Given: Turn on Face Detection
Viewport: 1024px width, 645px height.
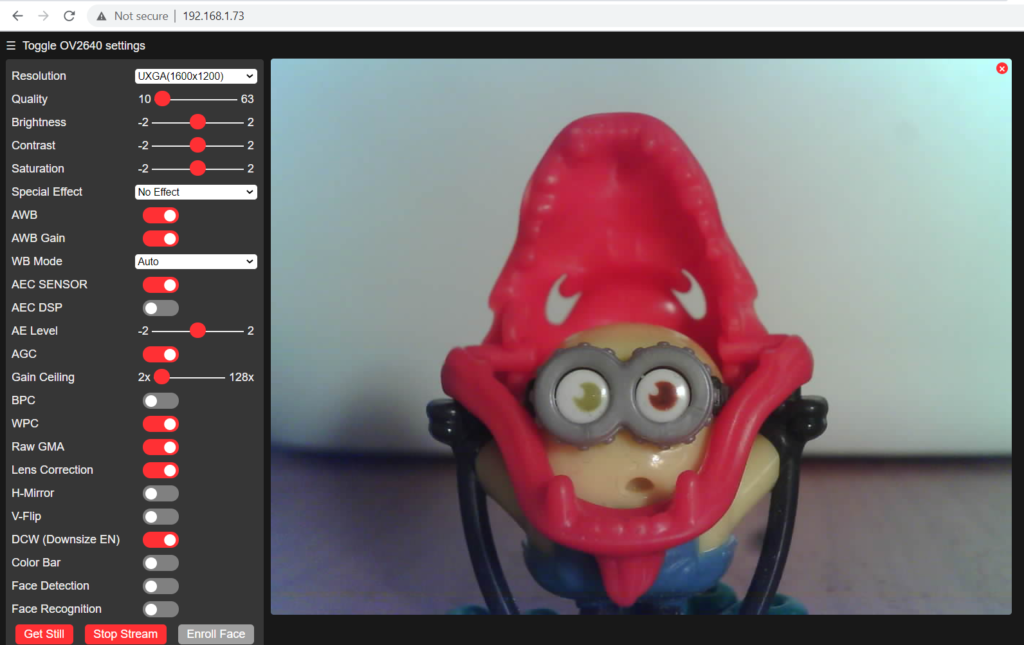Looking at the screenshot, I should point(161,586).
